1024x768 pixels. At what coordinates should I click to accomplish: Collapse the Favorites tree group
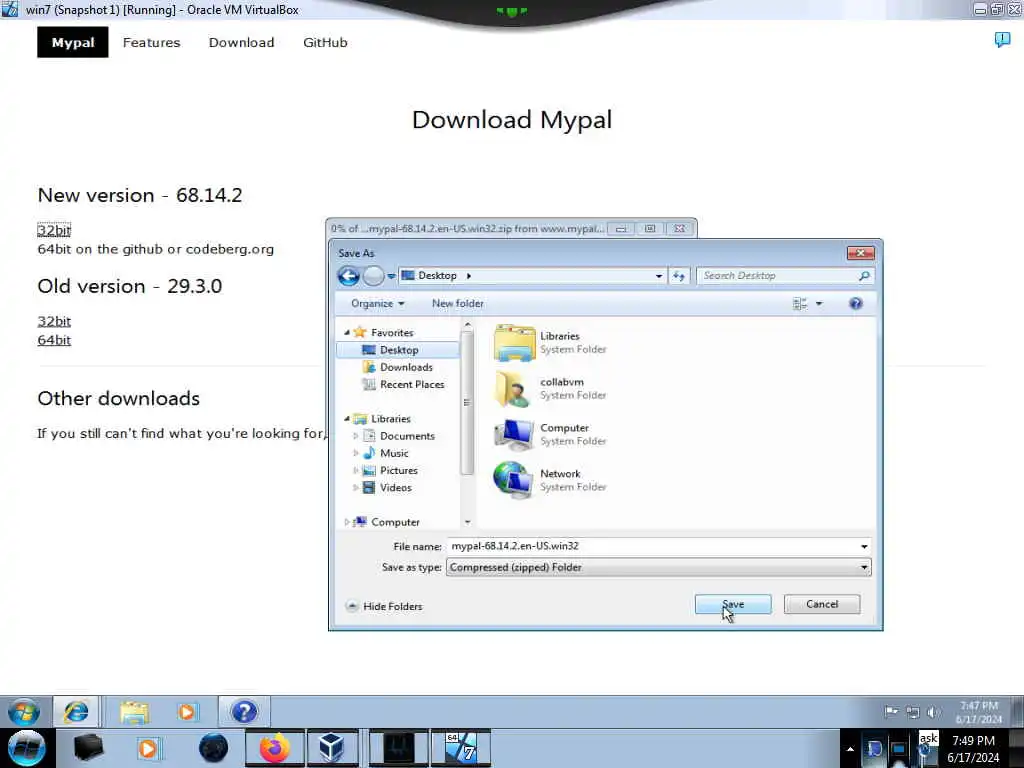(x=347, y=332)
